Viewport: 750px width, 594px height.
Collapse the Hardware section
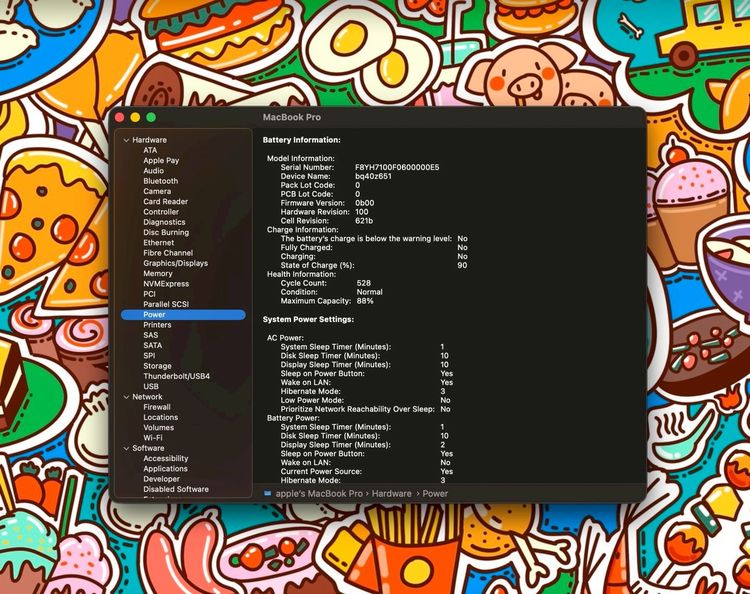tap(126, 140)
